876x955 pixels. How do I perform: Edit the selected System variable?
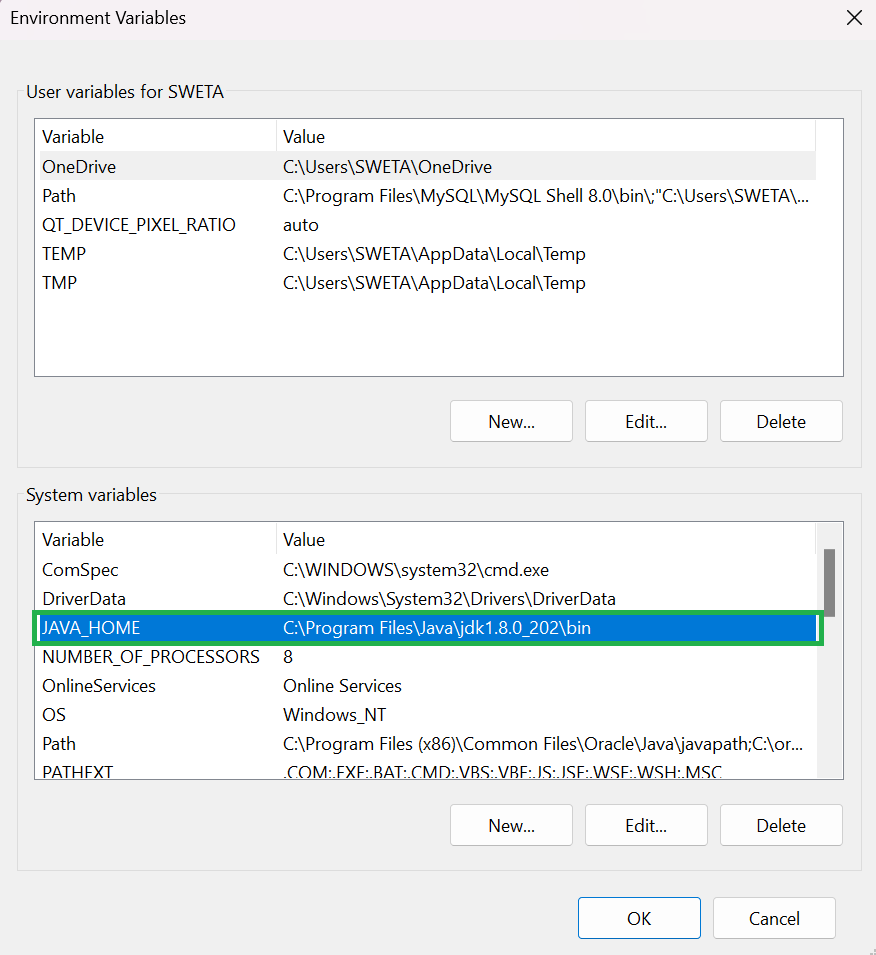pyautogui.click(x=646, y=826)
